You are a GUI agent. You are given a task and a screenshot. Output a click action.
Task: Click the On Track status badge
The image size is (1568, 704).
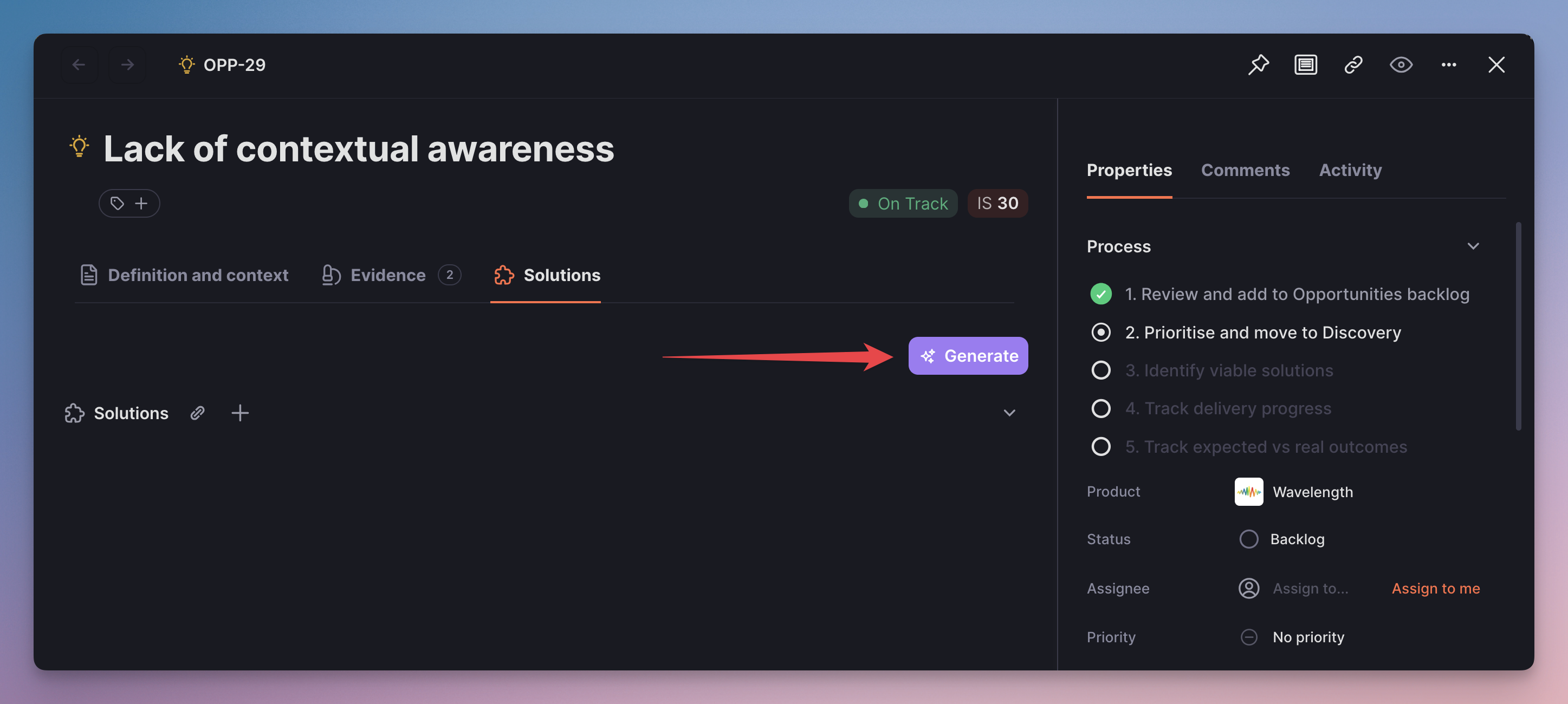903,203
